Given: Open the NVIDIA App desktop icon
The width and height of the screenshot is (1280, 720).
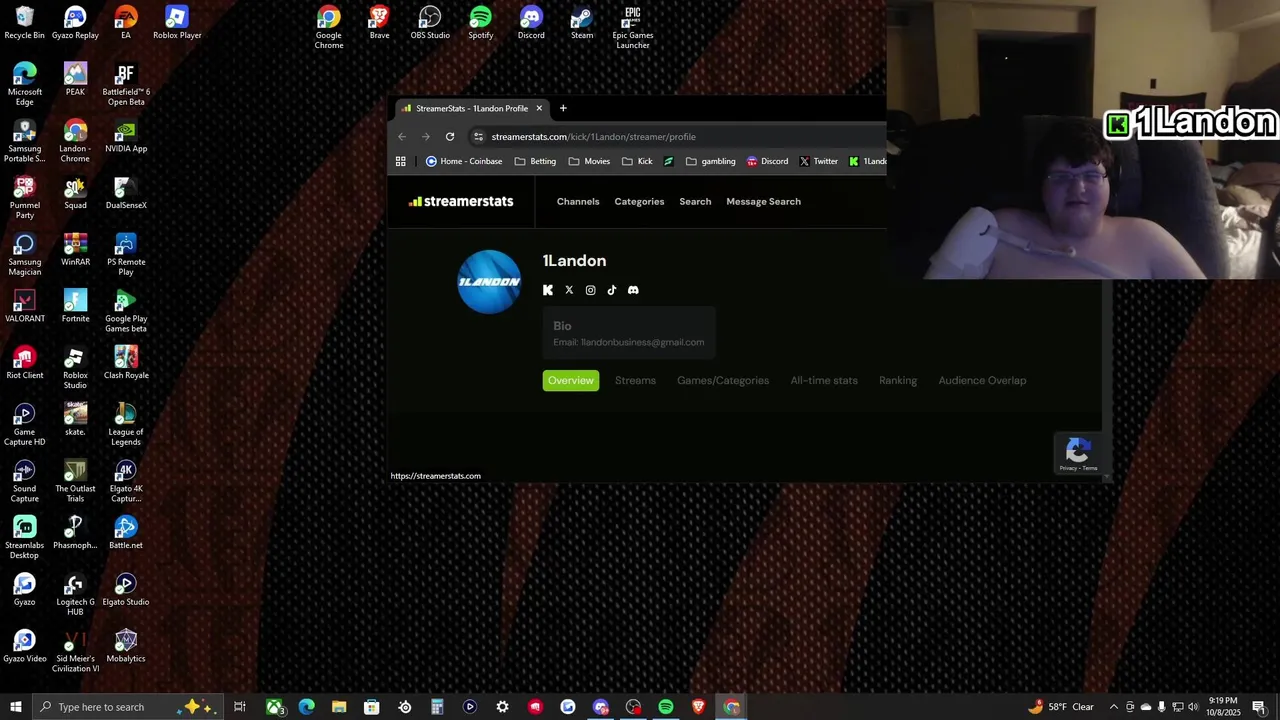Looking at the screenshot, I should pos(126,137).
